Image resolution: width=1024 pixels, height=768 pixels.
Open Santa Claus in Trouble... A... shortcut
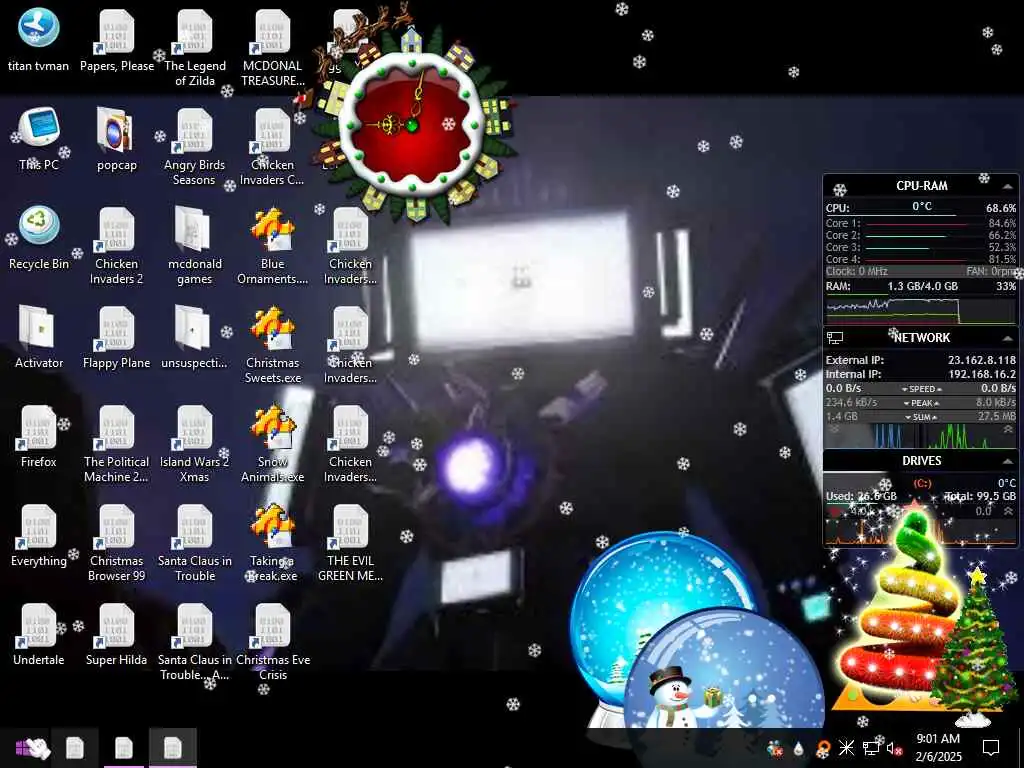195,643
